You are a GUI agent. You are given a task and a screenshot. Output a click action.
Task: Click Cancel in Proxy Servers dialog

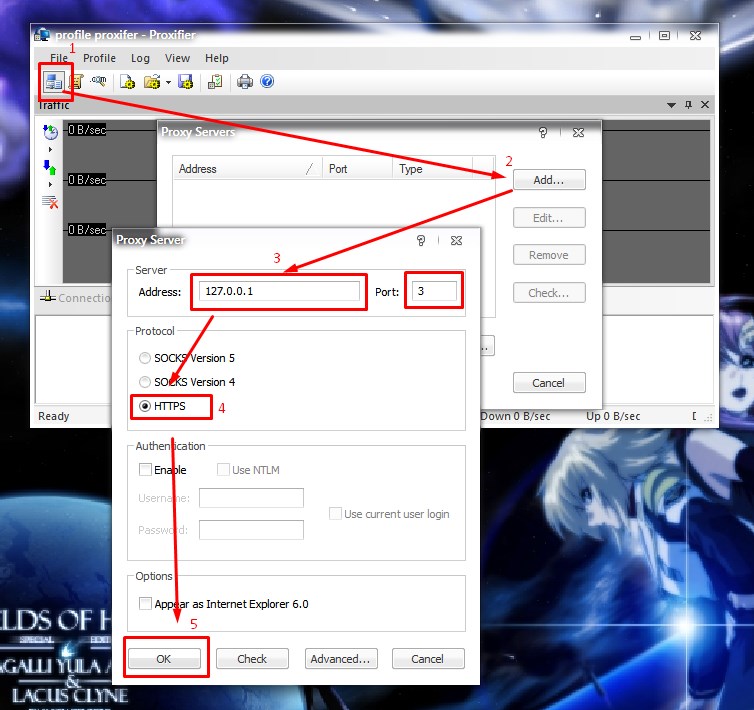[x=549, y=383]
